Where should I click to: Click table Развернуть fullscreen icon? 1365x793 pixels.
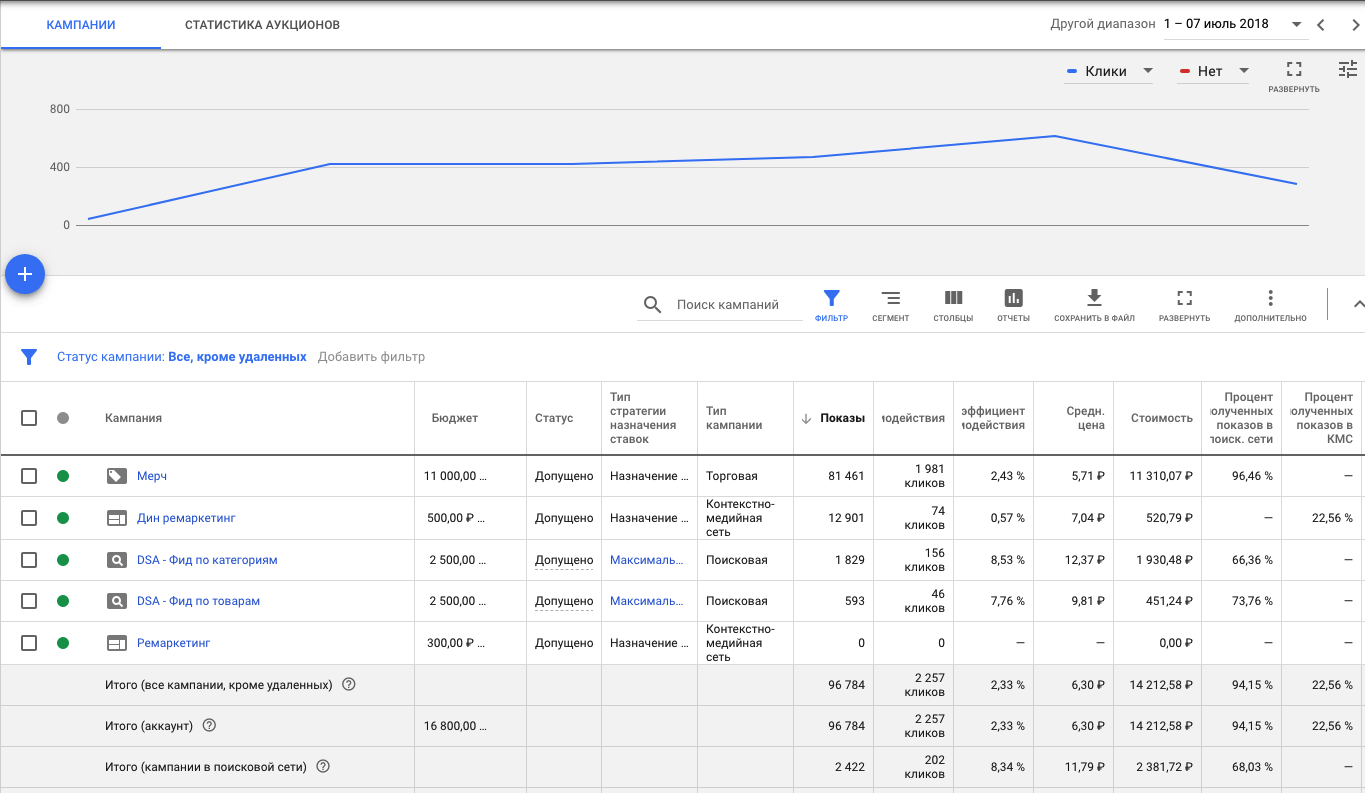pyautogui.click(x=1185, y=298)
